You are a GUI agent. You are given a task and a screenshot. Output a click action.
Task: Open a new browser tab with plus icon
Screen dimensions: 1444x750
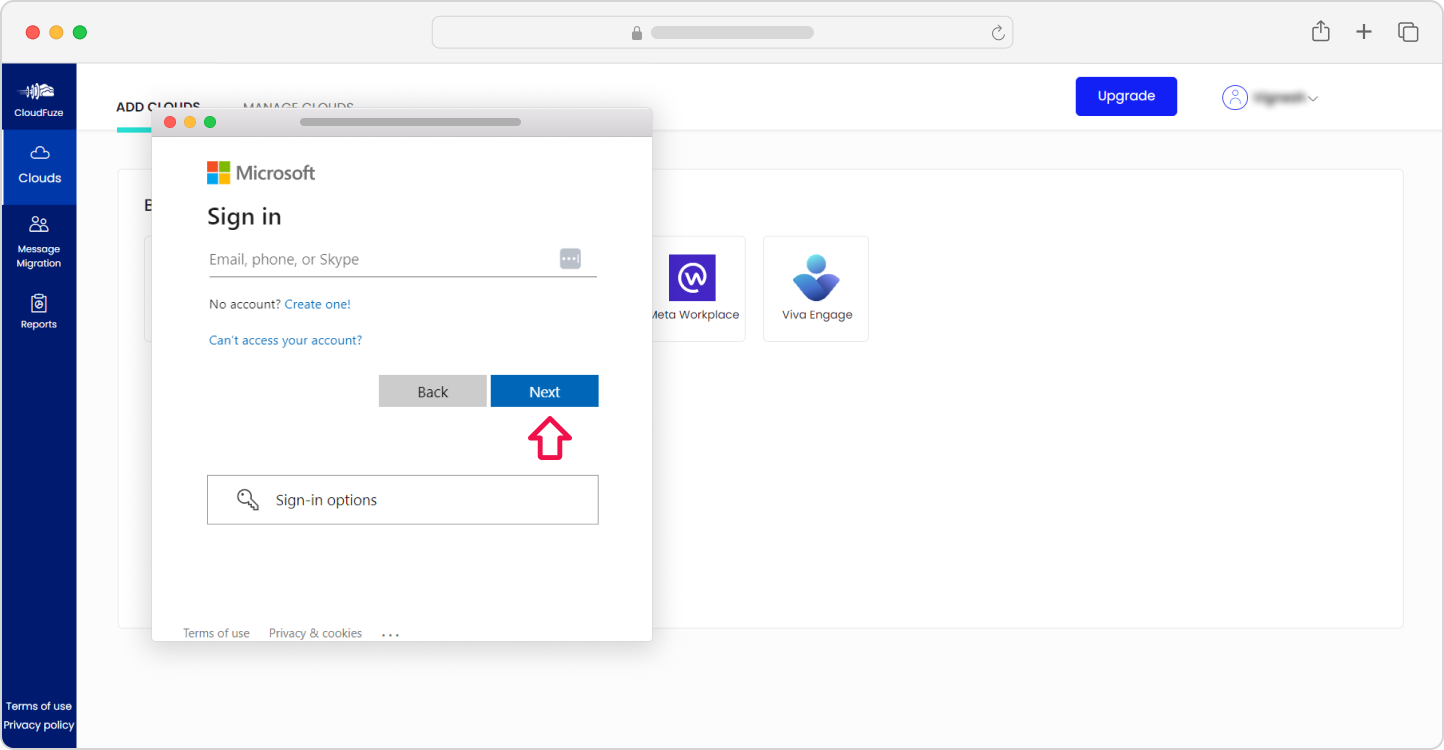[x=1364, y=32]
